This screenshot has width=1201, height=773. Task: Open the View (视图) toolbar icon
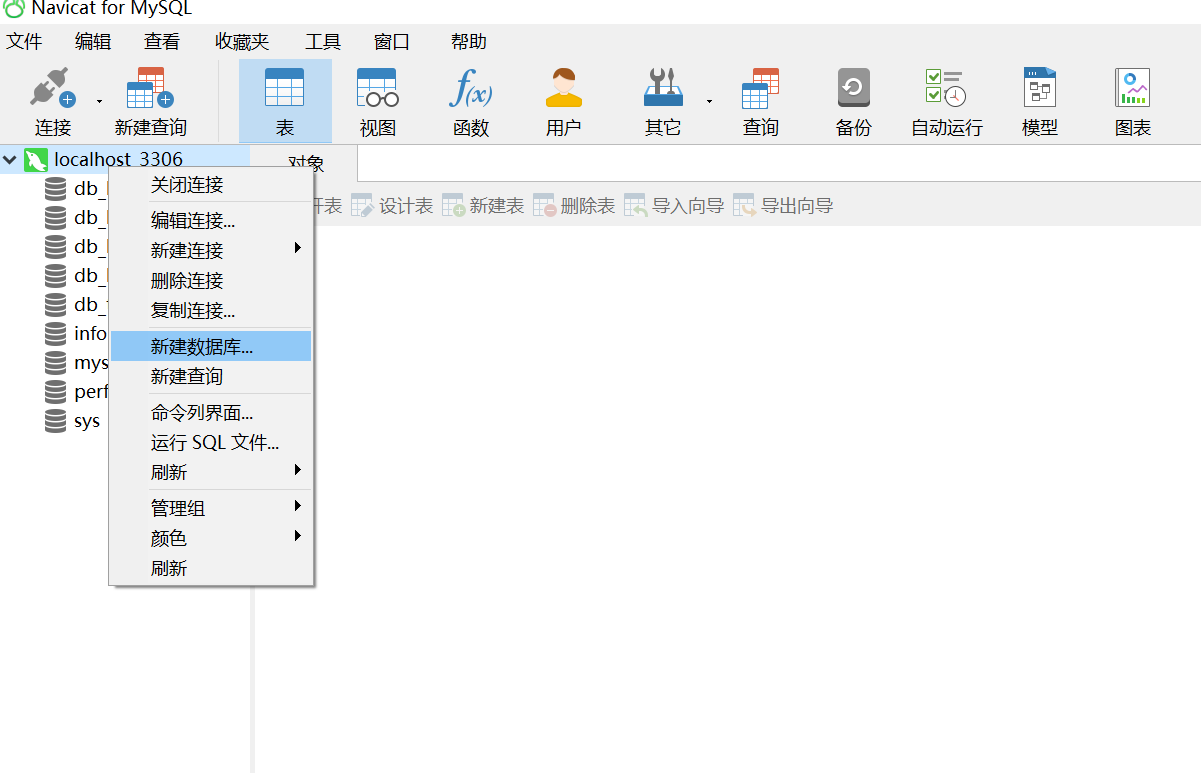[377, 88]
